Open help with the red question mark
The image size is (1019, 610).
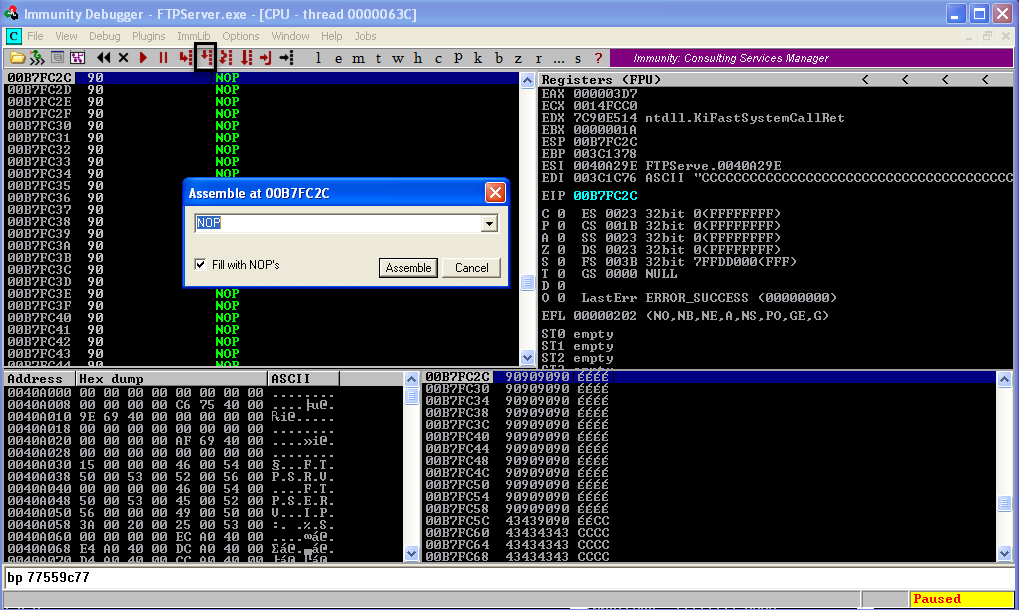[x=599, y=58]
